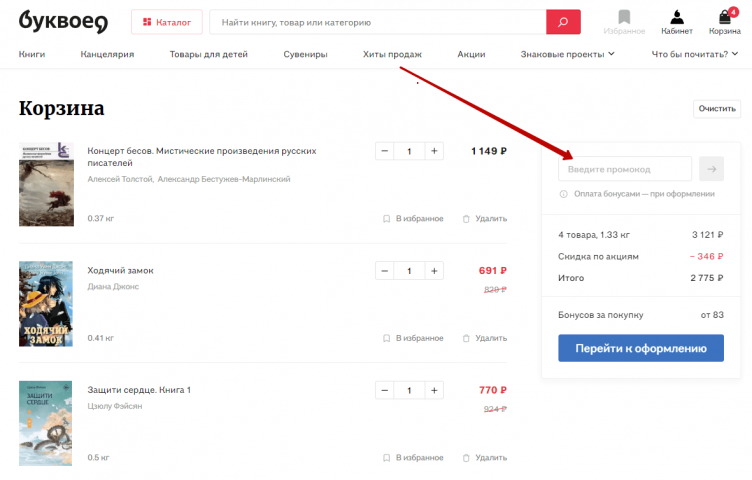Open the Каталог button menu
752x480 pixels.
pyautogui.click(x=167, y=22)
